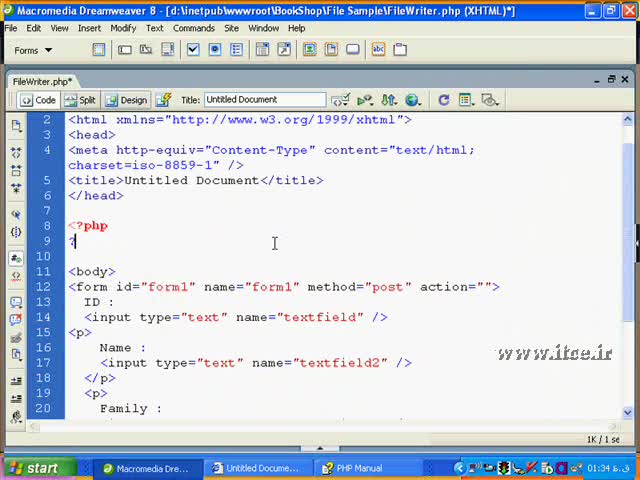Click the Live Data view lightning icon
This screenshot has width=640, height=480.
pyautogui.click(x=163, y=100)
